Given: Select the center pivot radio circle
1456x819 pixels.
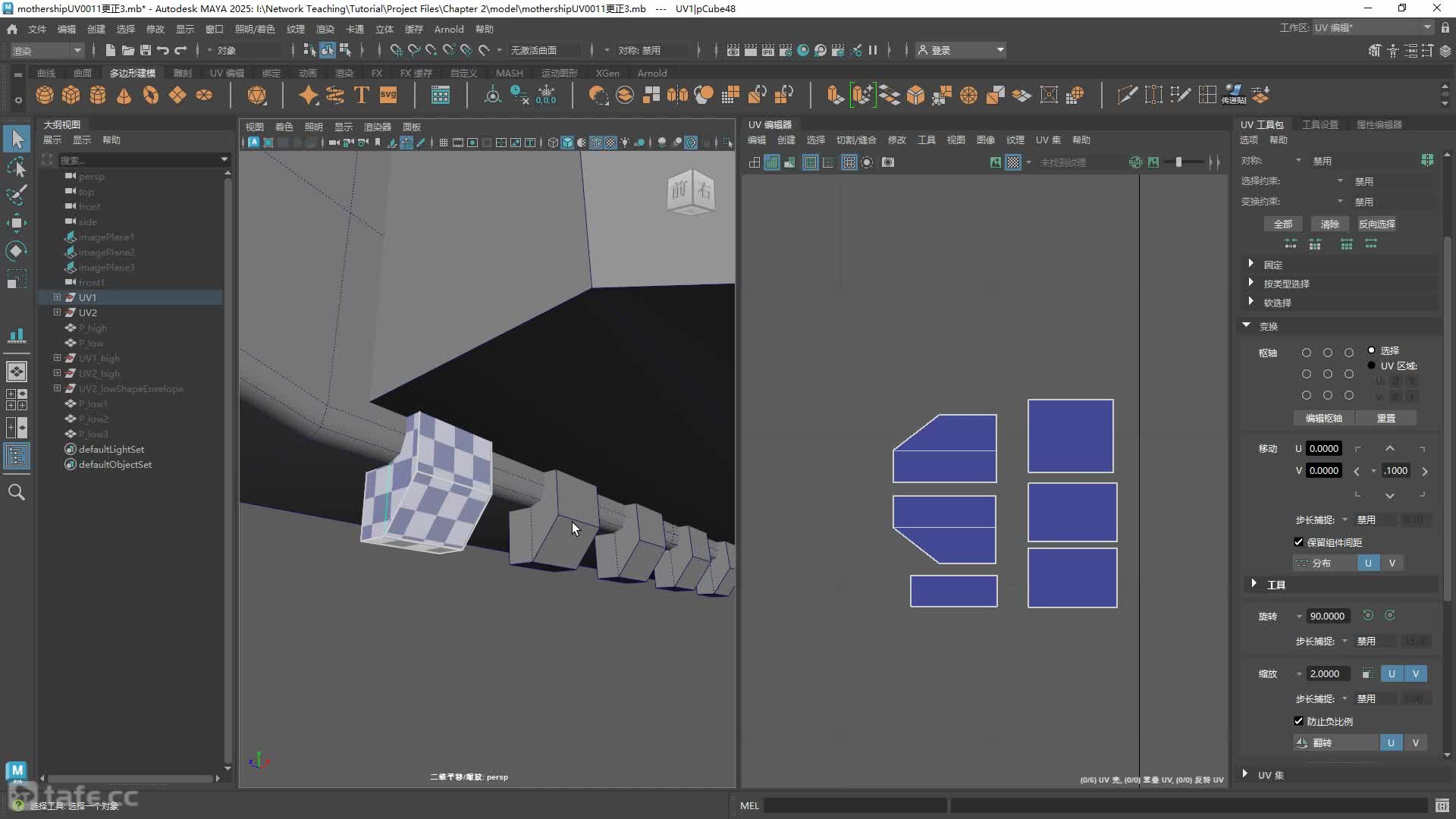Looking at the screenshot, I should click(x=1327, y=374).
